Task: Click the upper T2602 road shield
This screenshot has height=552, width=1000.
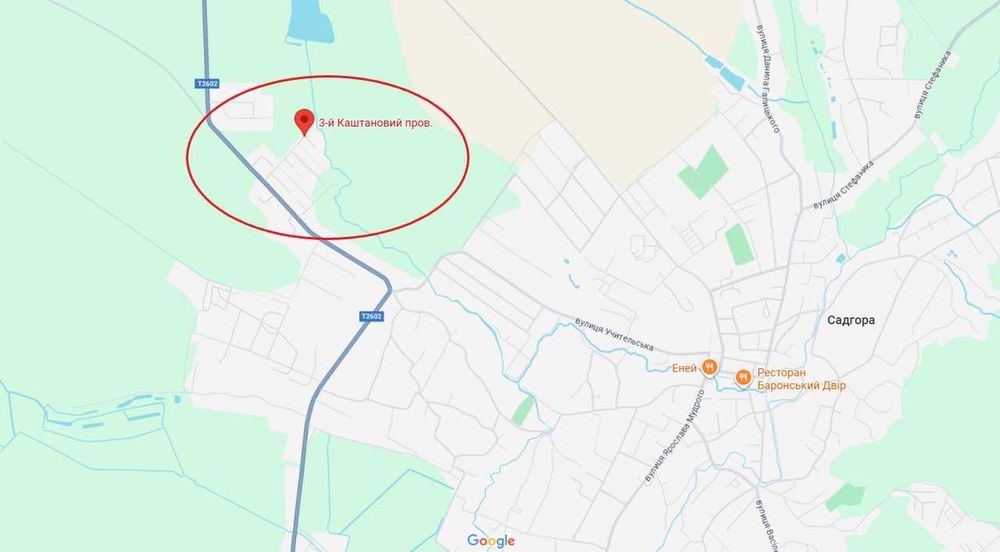Action: click(x=206, y=84)
